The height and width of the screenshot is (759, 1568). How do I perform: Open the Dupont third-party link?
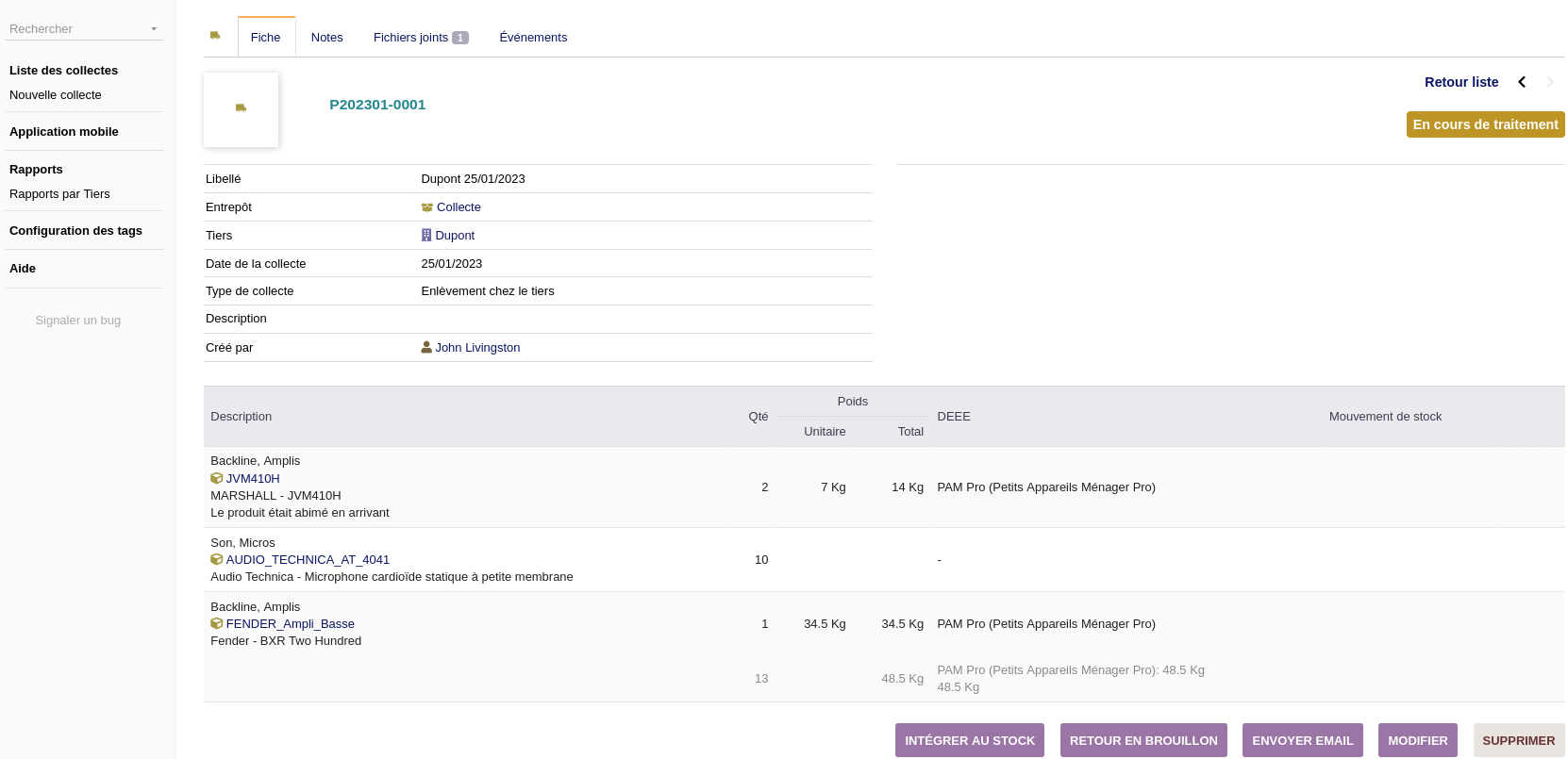click(455, 236)
